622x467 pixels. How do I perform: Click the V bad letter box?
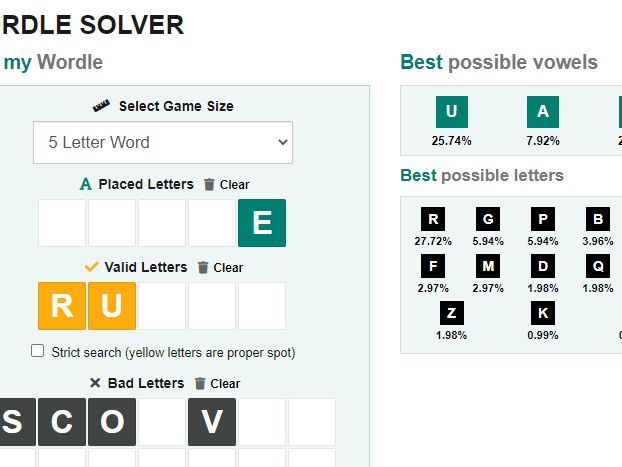212,422
